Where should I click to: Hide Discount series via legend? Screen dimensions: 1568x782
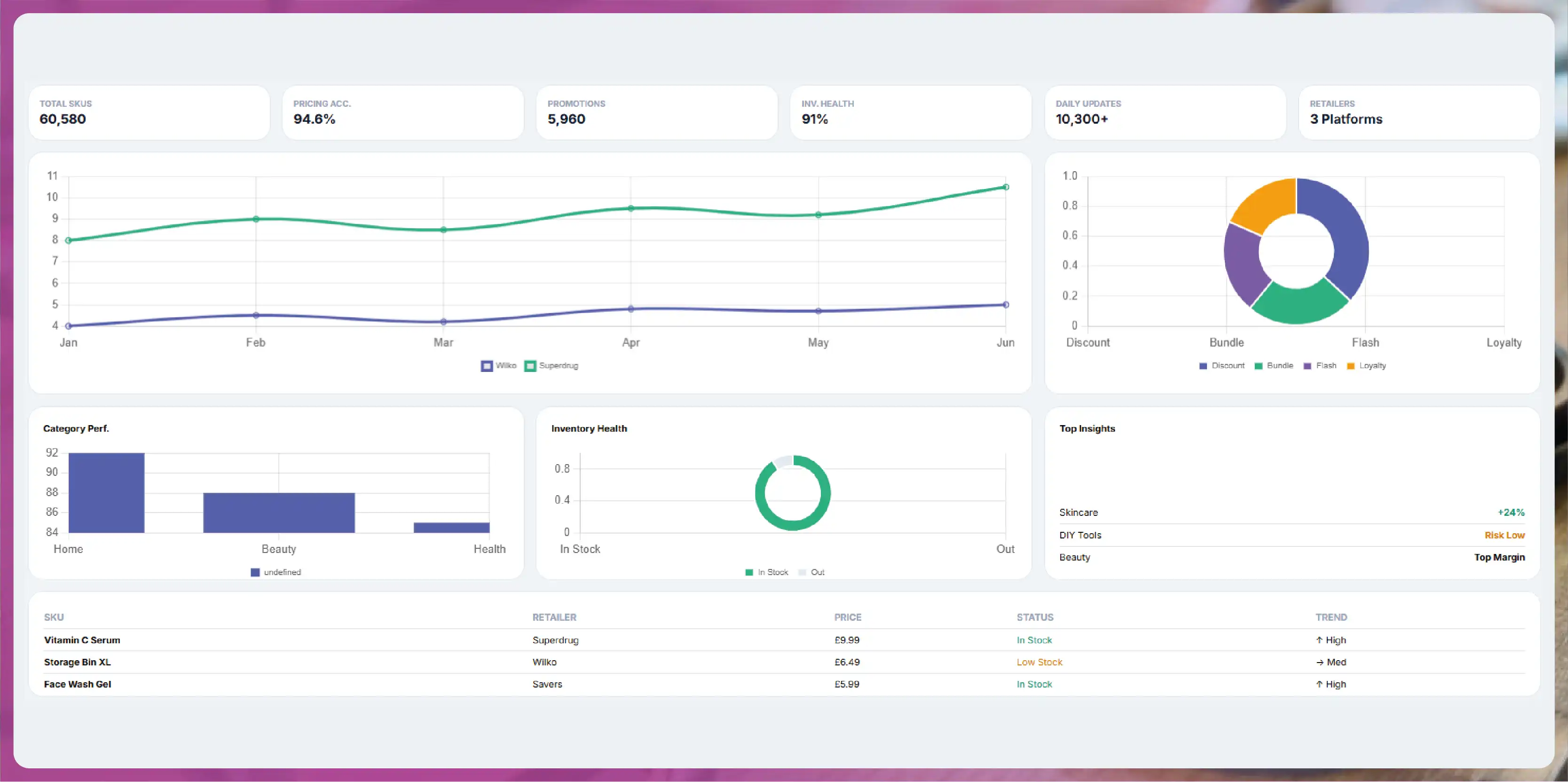click(1221, 366)
